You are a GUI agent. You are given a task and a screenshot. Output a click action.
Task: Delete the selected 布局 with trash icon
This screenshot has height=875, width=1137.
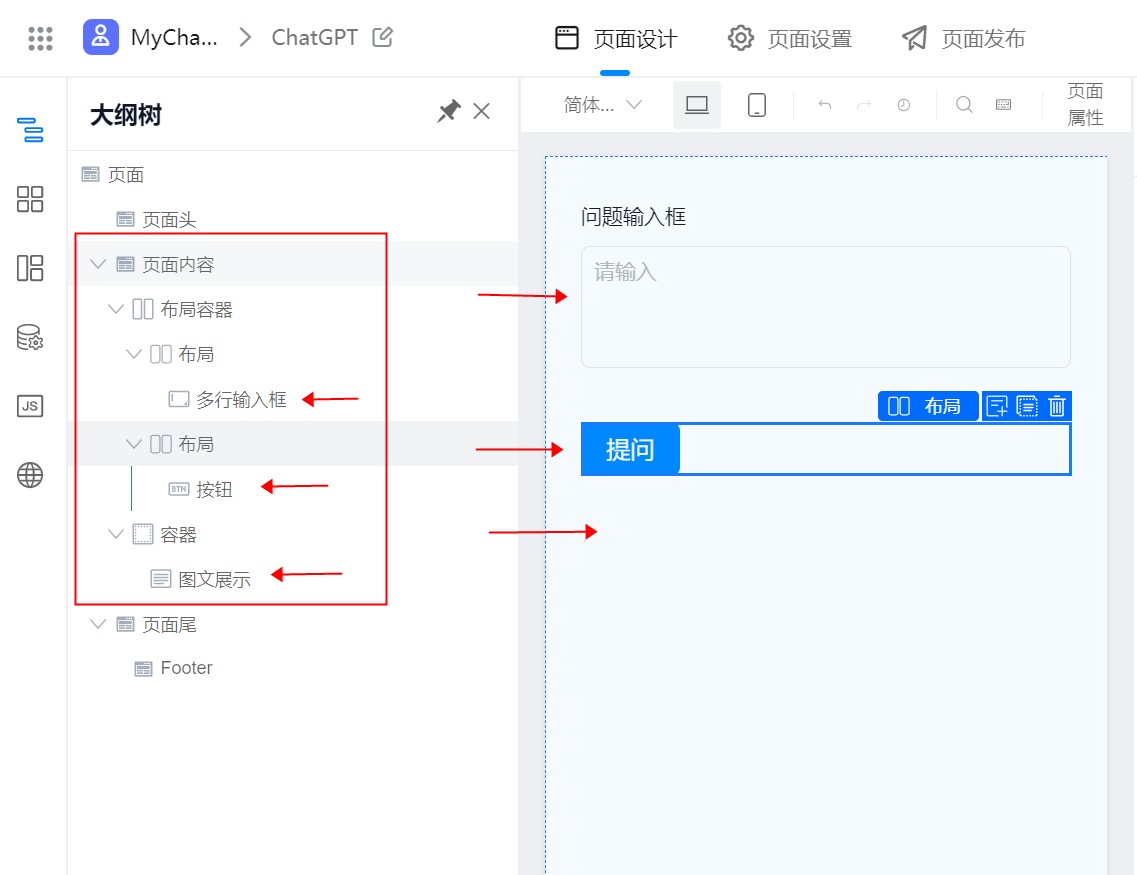1057,406
